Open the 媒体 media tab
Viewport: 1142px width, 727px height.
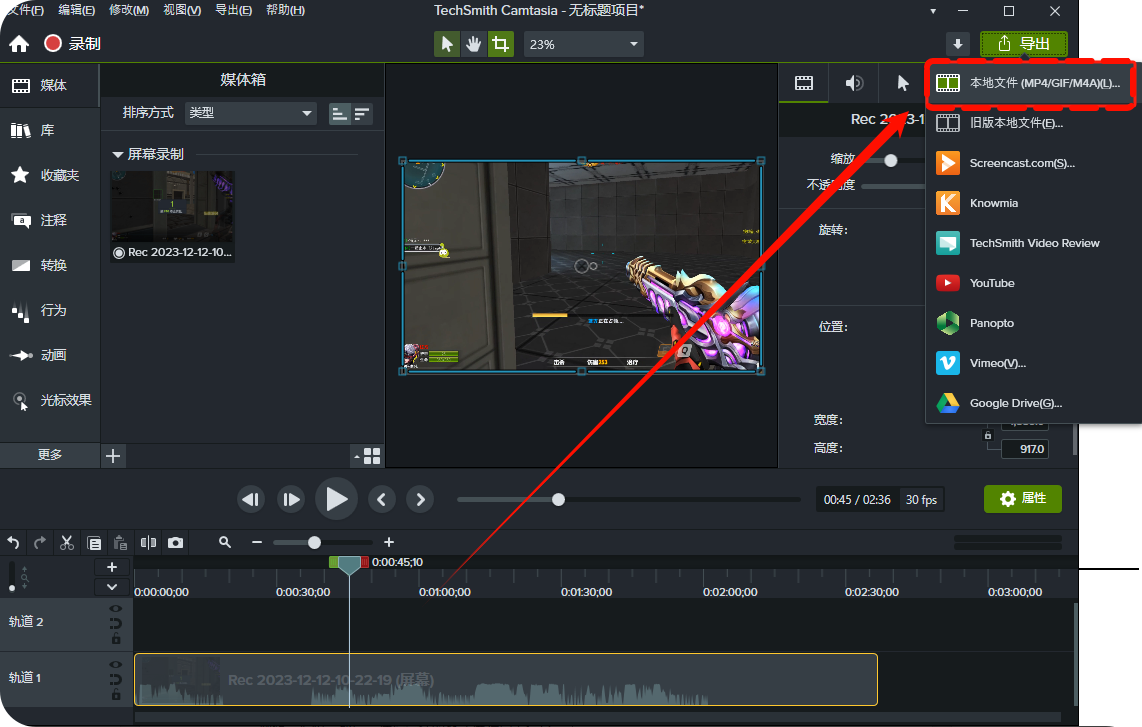pyautogui.click(x=50, y=85)
